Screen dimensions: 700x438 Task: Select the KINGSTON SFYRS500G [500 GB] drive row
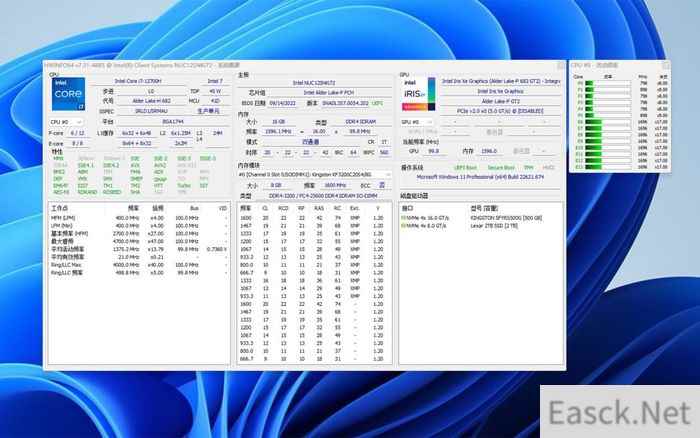(x=480, y=218)
